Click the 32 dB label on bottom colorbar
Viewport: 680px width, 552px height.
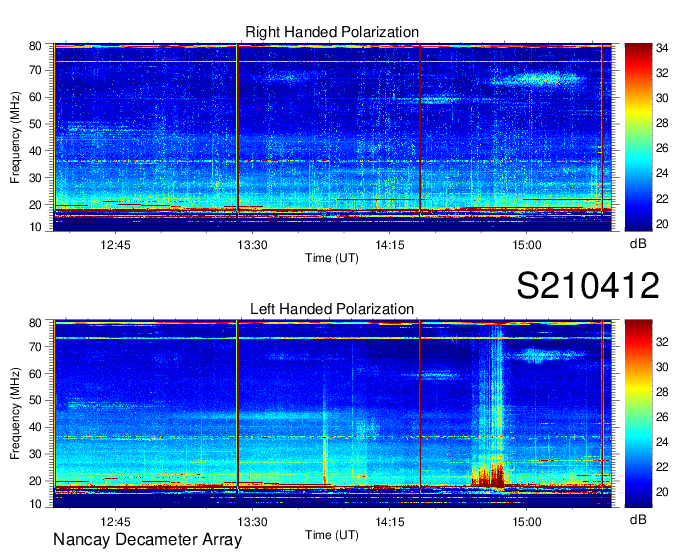662,342
